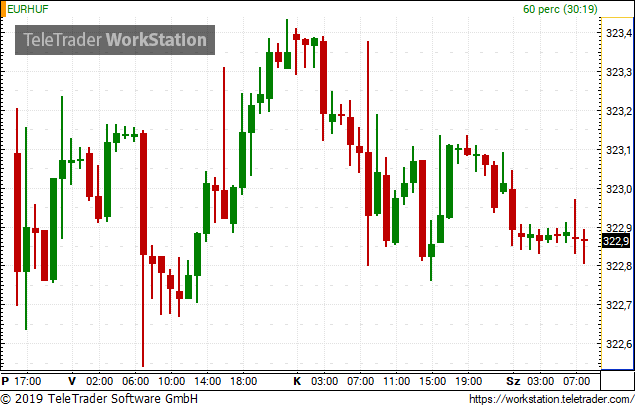635x408 pixels.
Task: Click the 2019 TeleTrader Software GmbH copyright text
Action: pyautogui.click(x=99, y=398)
